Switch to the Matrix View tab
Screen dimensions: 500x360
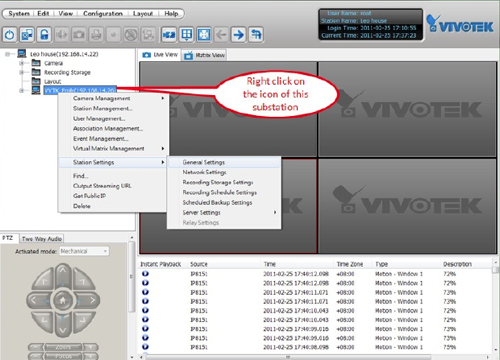205,55
